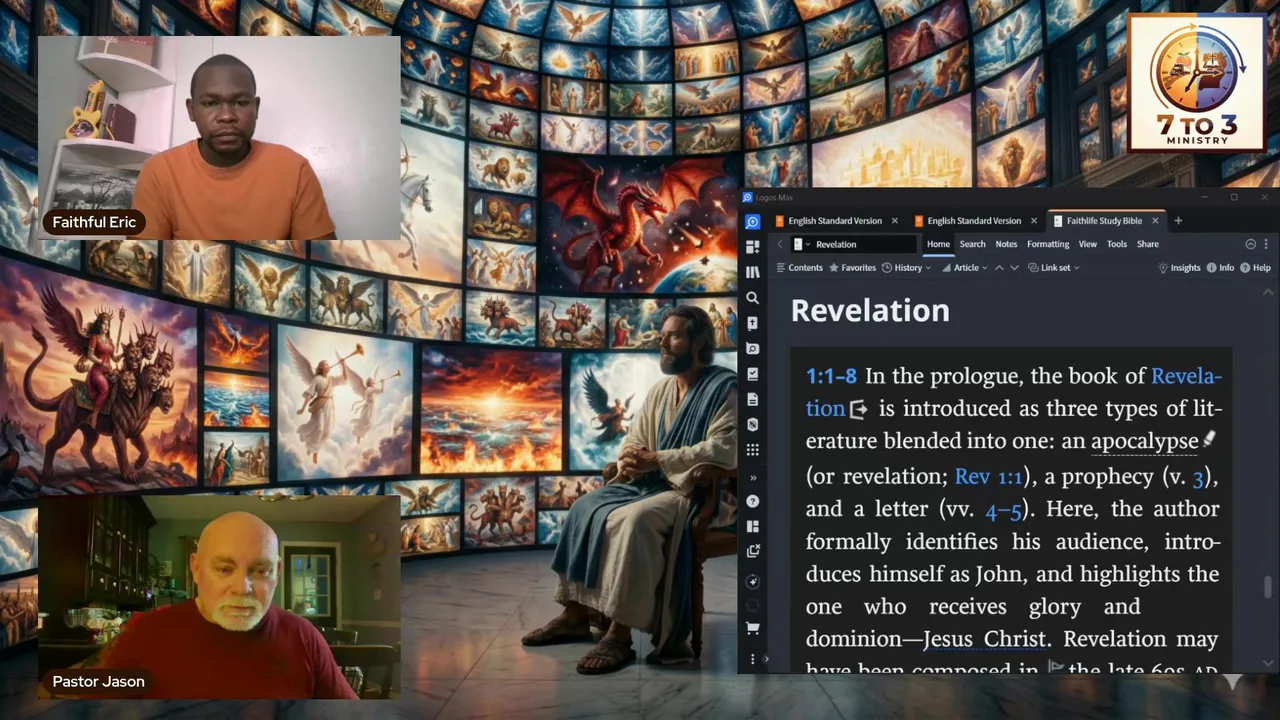Open the Share ribbon tab
Viewport: 1280px width, 720px height.
pos(1148,244)
